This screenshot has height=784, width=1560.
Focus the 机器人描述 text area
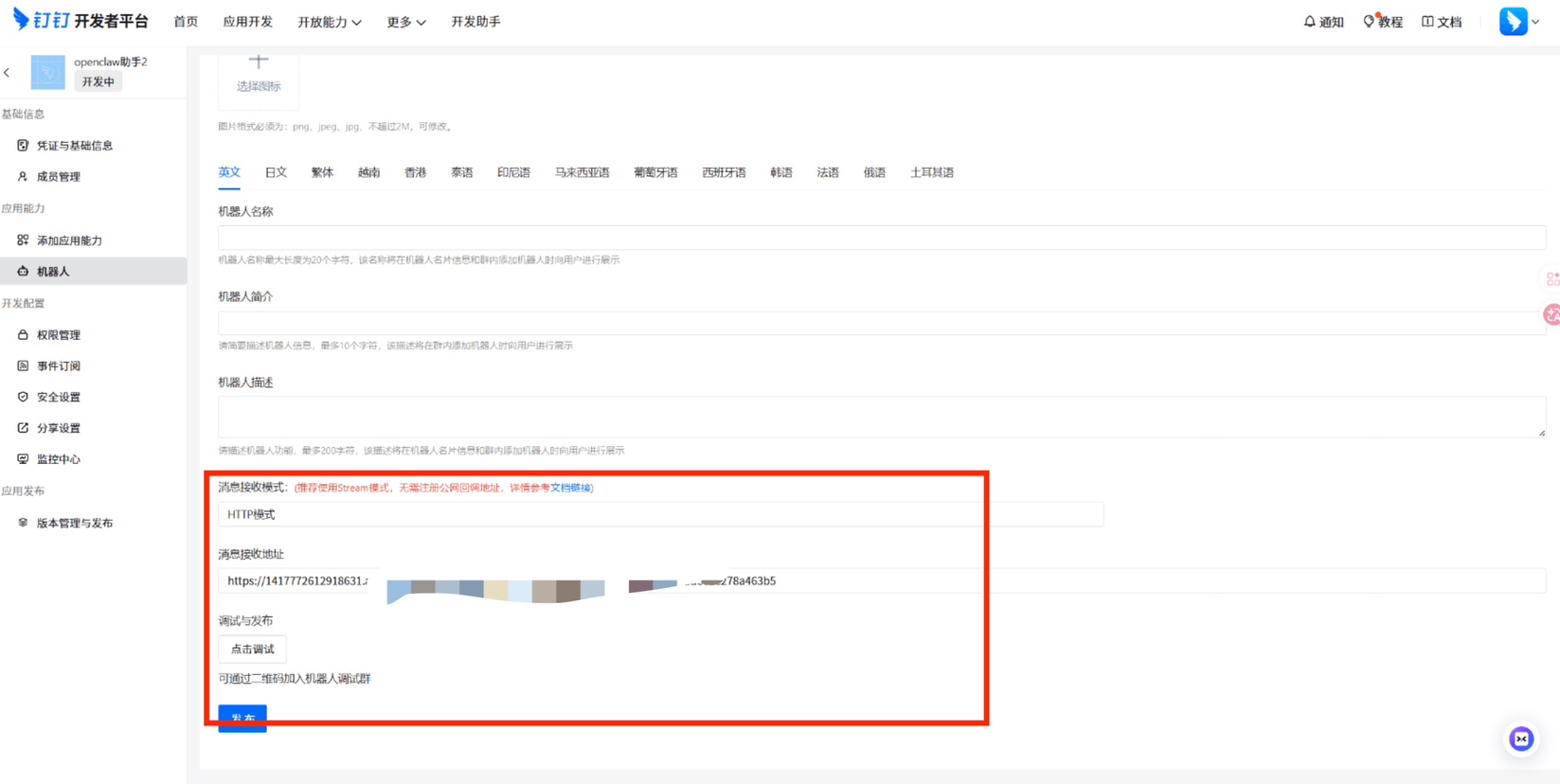881,417
